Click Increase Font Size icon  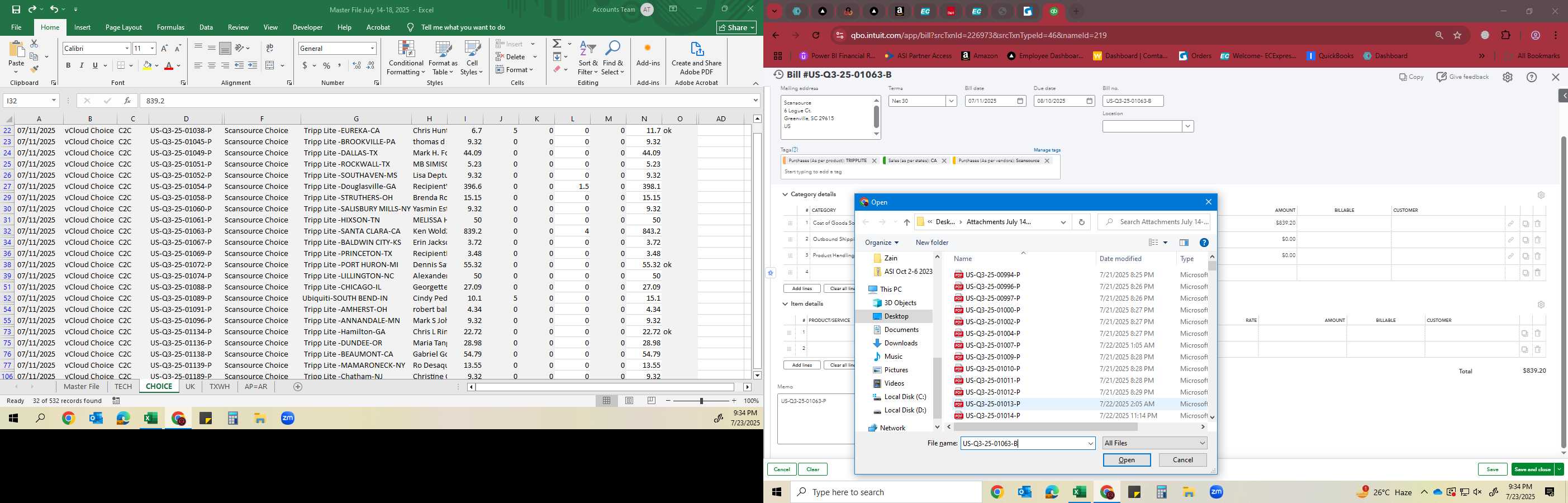[164, 48]
